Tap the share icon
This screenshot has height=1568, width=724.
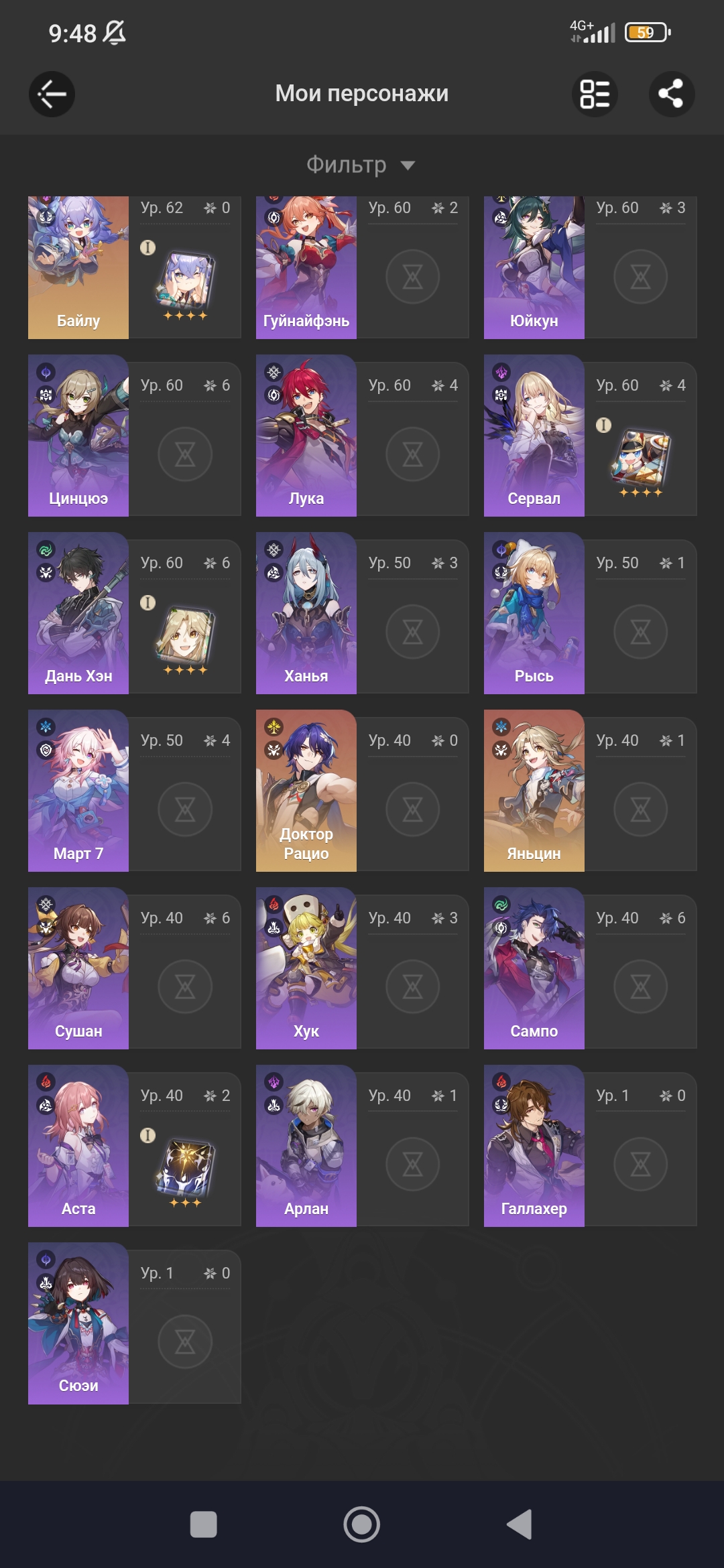coord(672,94)
